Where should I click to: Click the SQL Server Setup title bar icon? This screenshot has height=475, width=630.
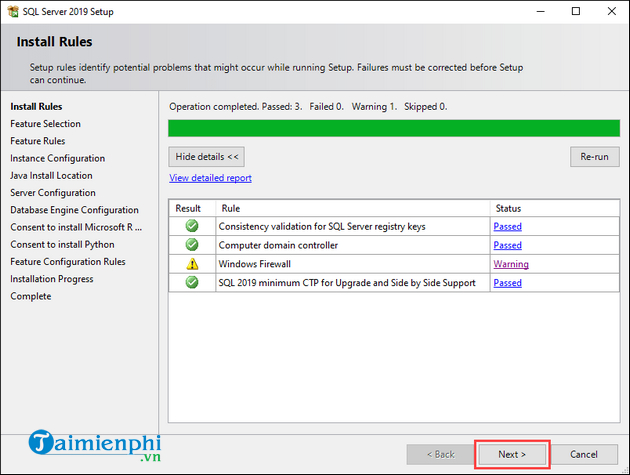(13, 11)
